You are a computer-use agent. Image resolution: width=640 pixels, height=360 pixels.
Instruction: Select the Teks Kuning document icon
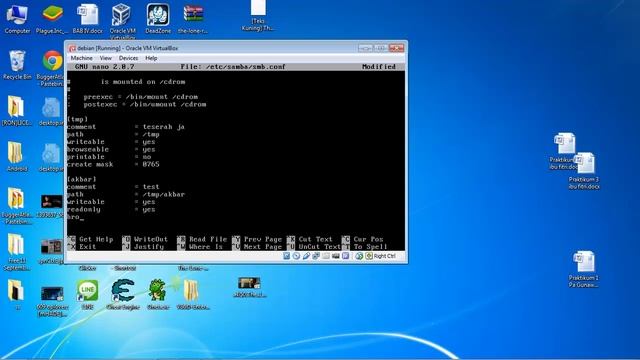click(x=258, y=16)
